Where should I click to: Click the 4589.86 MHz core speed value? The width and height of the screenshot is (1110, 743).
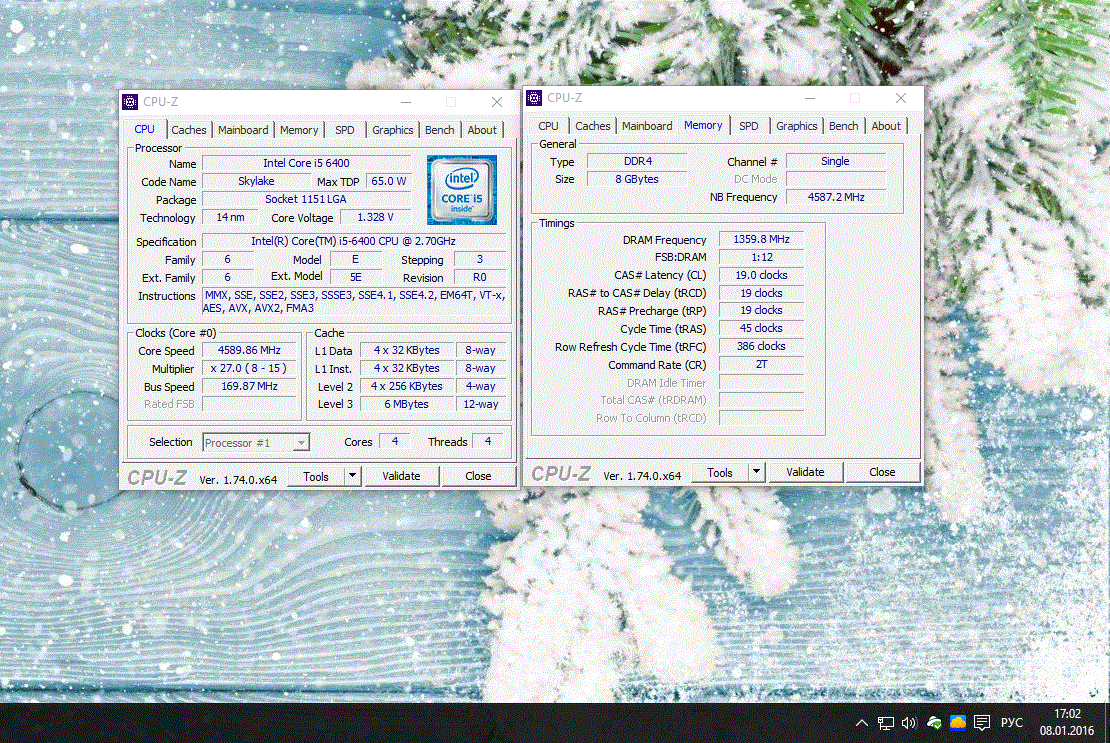coord(249,350)
